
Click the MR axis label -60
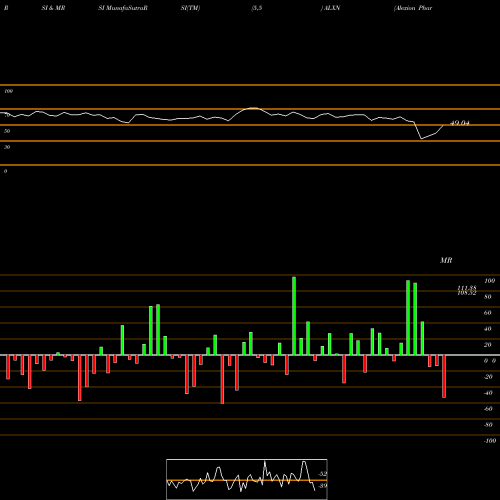488,409
